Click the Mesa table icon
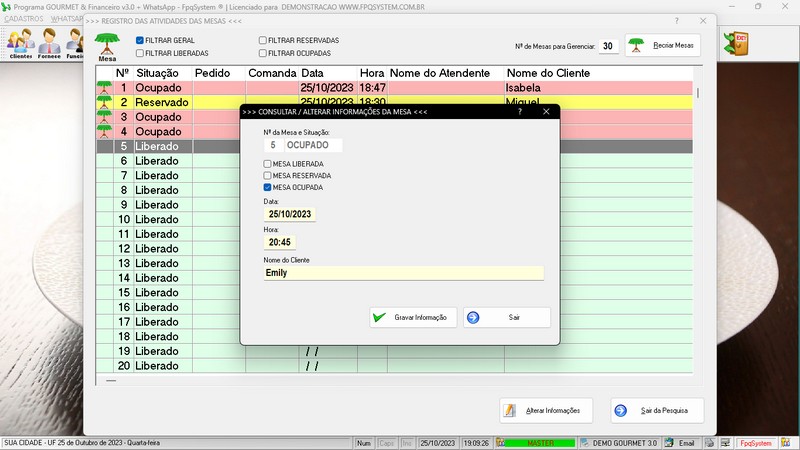This screenshot has height=450, width=800. click(x=107, y=47)
